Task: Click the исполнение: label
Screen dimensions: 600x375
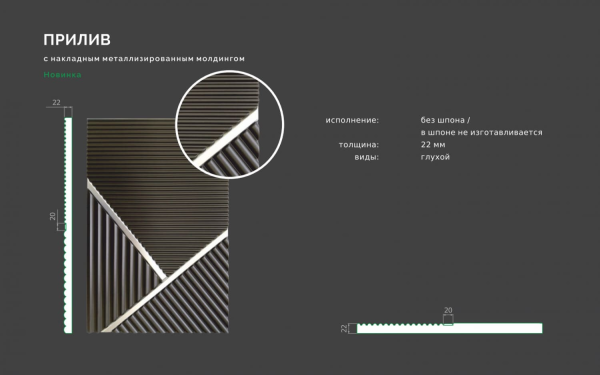Action: coord(352,120)
